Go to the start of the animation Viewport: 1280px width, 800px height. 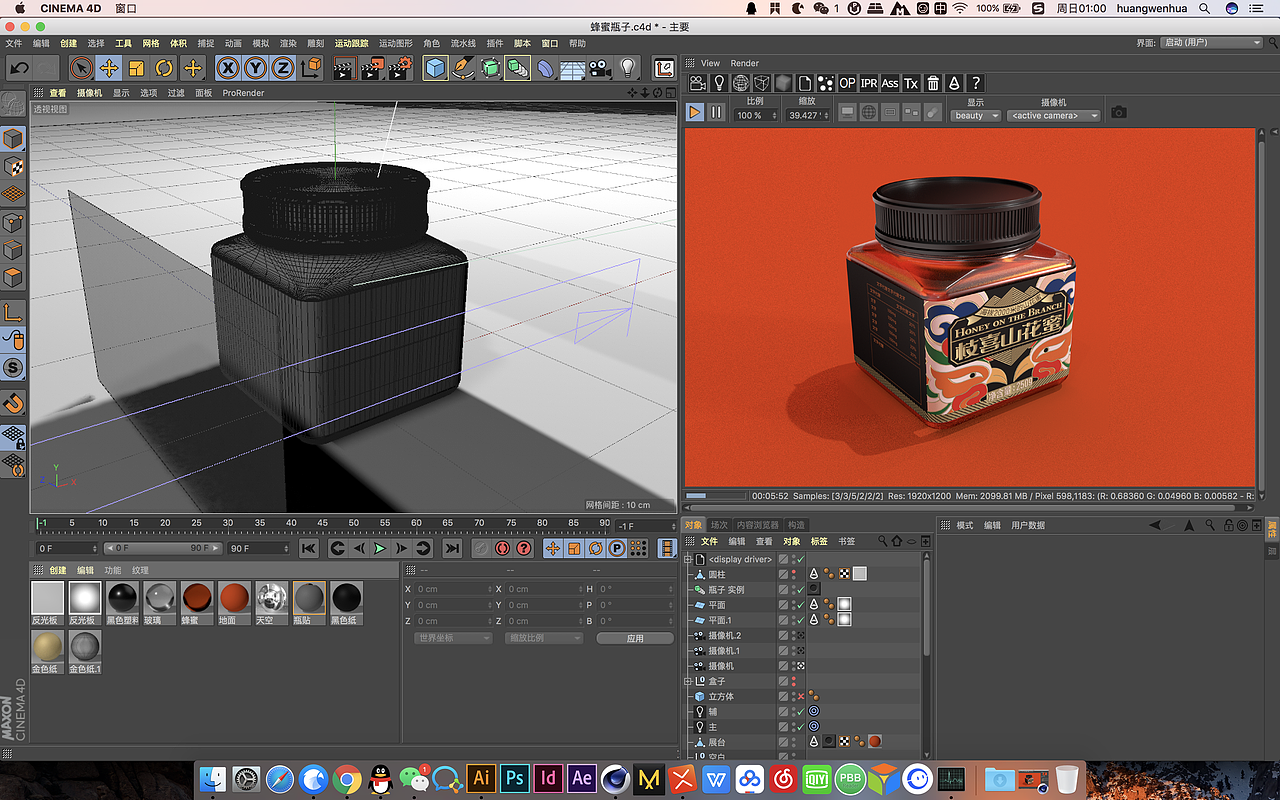tap(309, 548)
